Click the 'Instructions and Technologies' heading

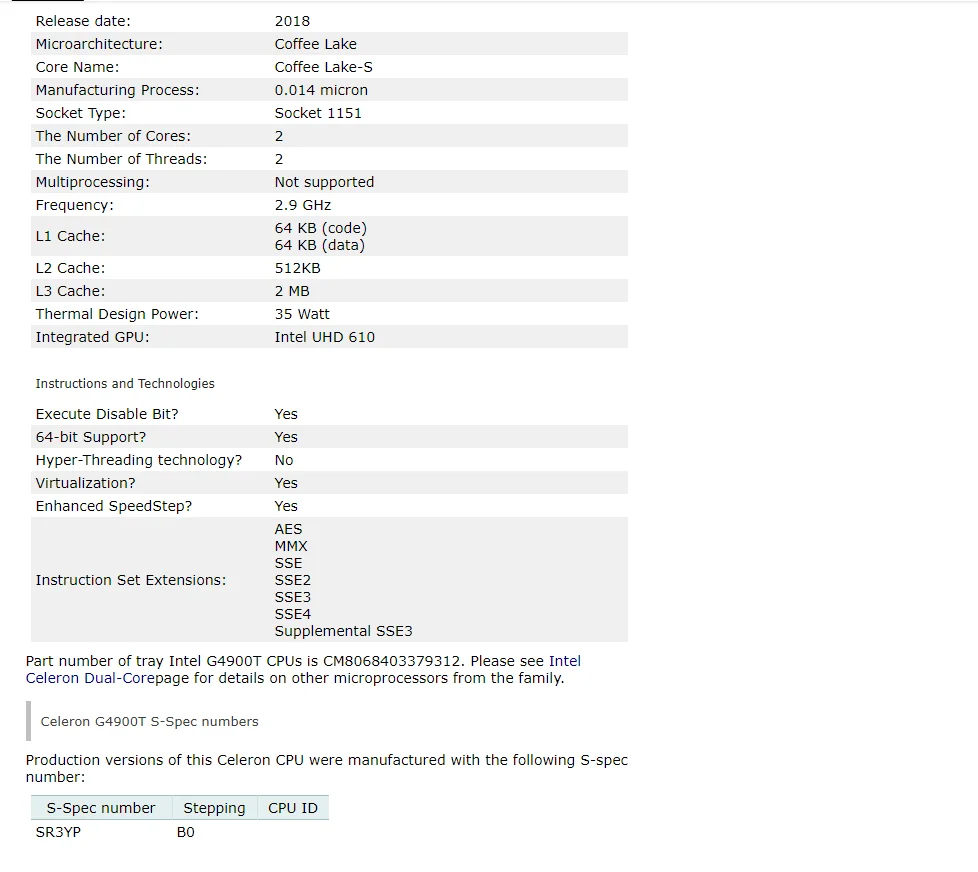click(125, 384)
